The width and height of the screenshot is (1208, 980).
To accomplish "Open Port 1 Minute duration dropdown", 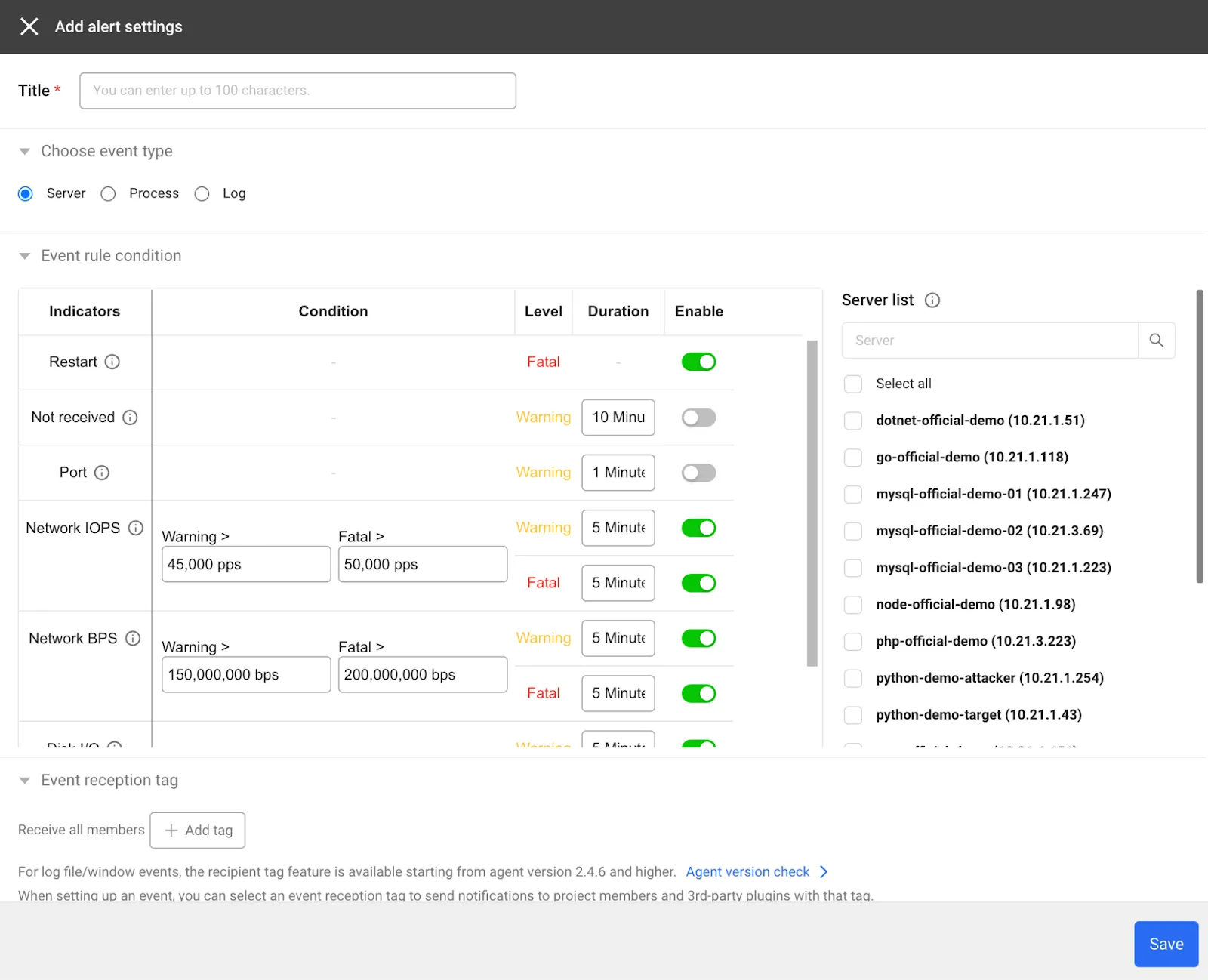I will [x=618, y=473].
